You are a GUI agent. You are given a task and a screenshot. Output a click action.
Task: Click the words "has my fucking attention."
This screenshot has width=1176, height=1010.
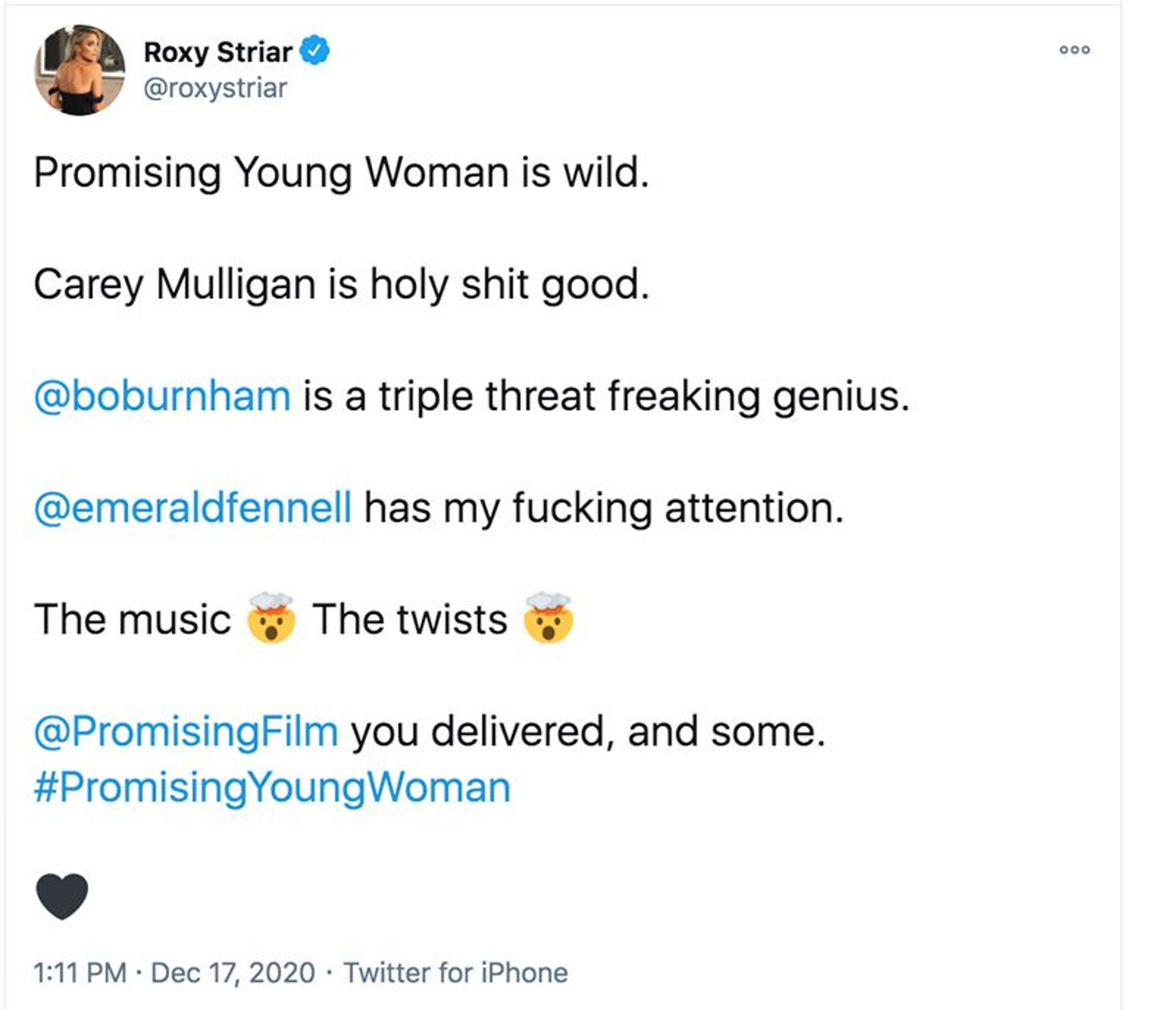pyautogui.click(x=604, y=507)
